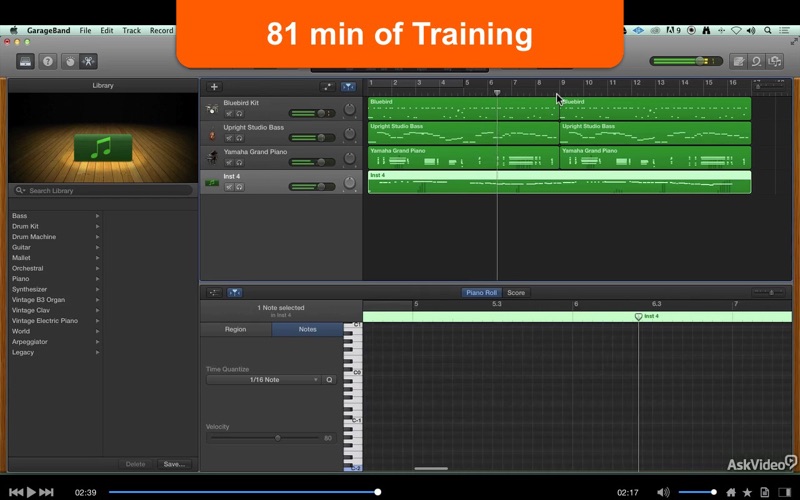
Task: Click Inst 4 pan knob
Action: tap(349, 182)
